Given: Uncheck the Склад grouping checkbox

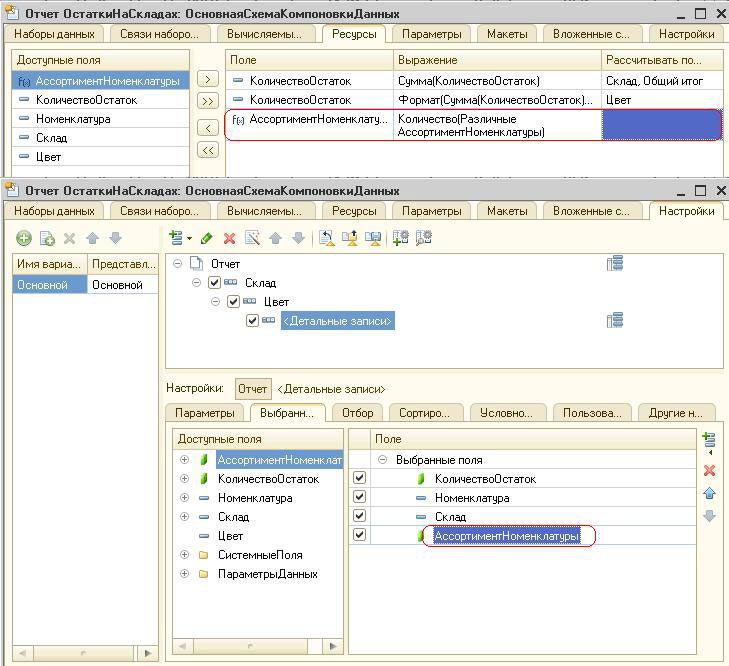Looking at the screenshot, I should click(x=215, y=283).
